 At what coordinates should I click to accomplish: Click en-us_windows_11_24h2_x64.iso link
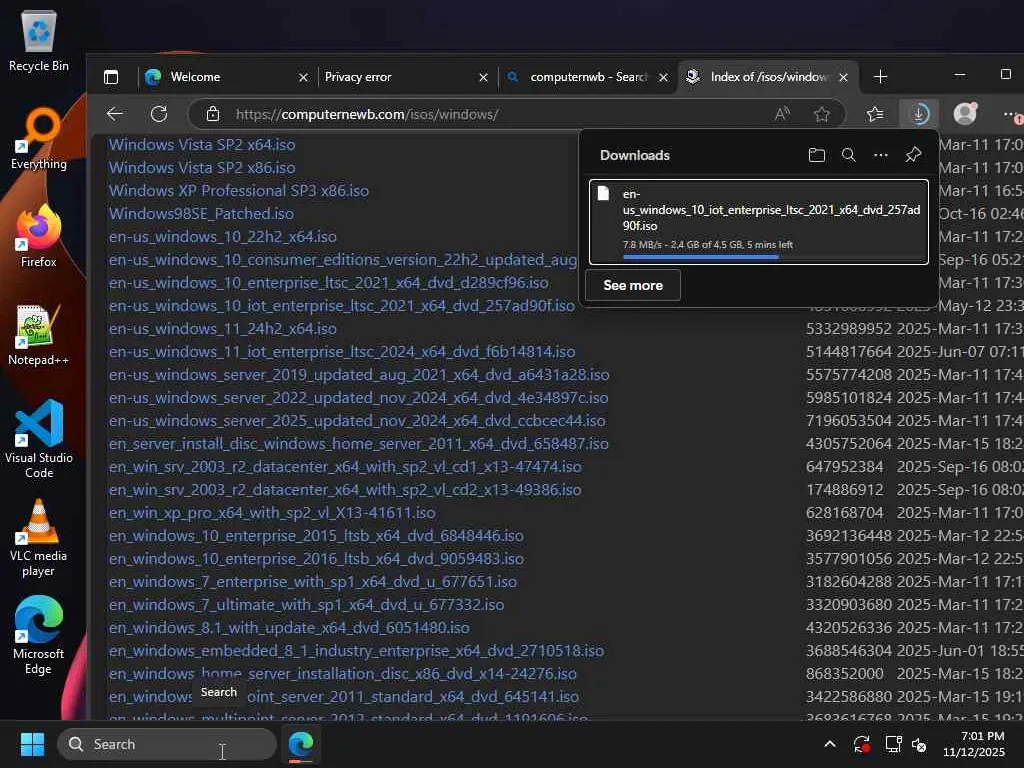click(x=223, y=328)
